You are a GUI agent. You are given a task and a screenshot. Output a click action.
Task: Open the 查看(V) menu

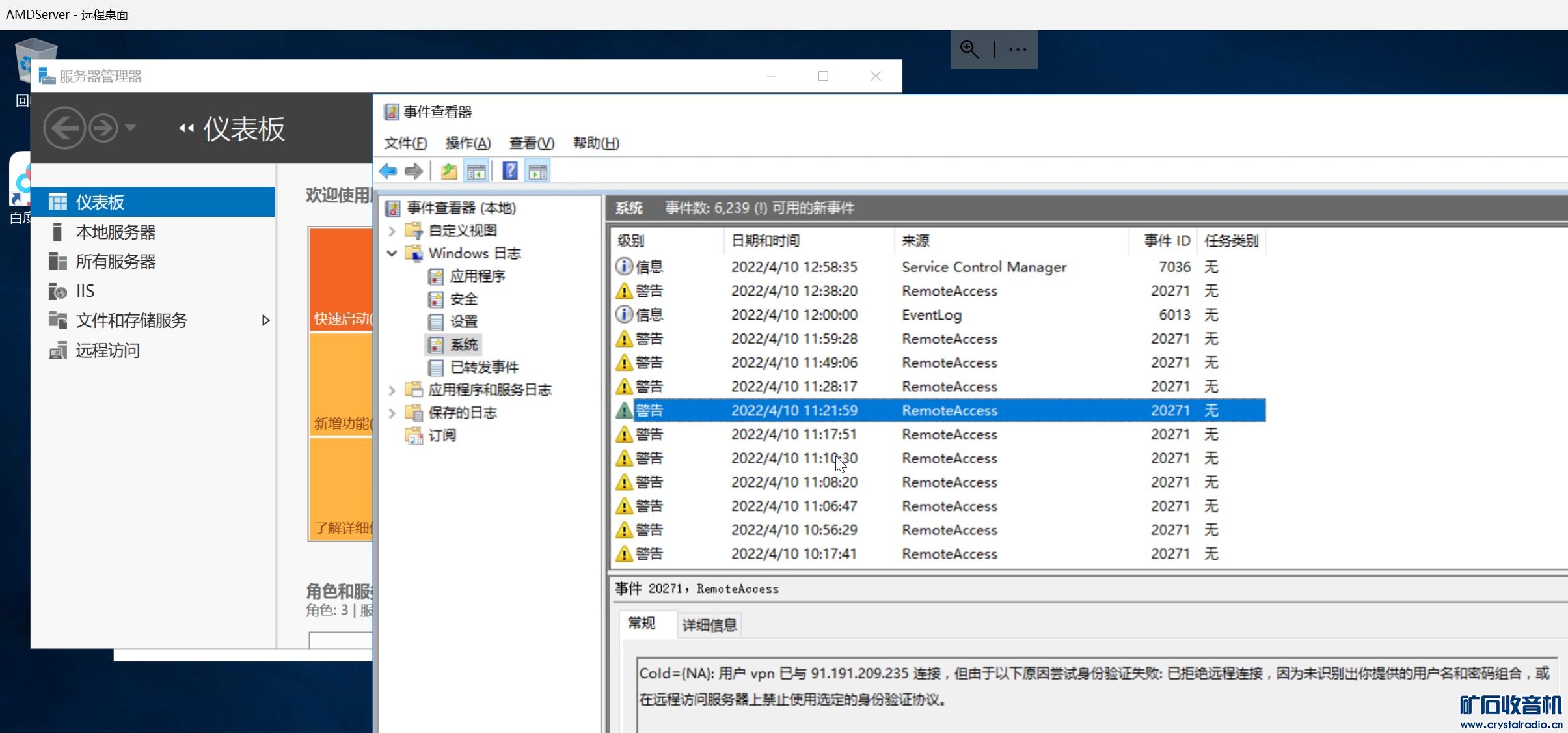pyautogui.click(x=532, y=143)
